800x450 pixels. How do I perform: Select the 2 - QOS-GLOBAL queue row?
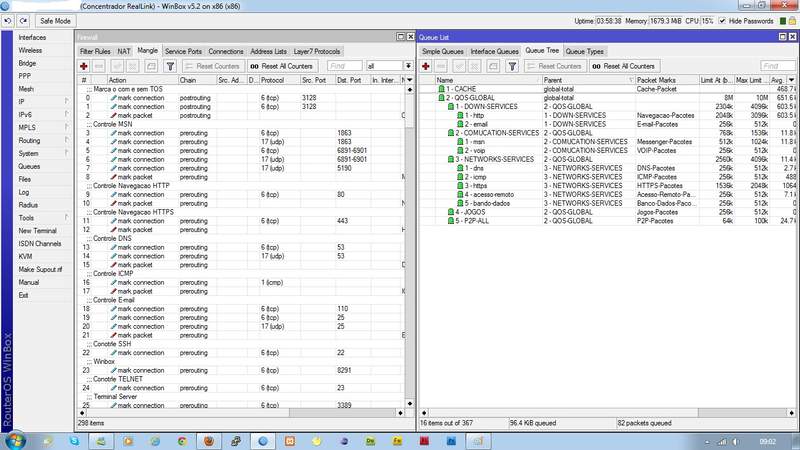[x=607, y=97]
